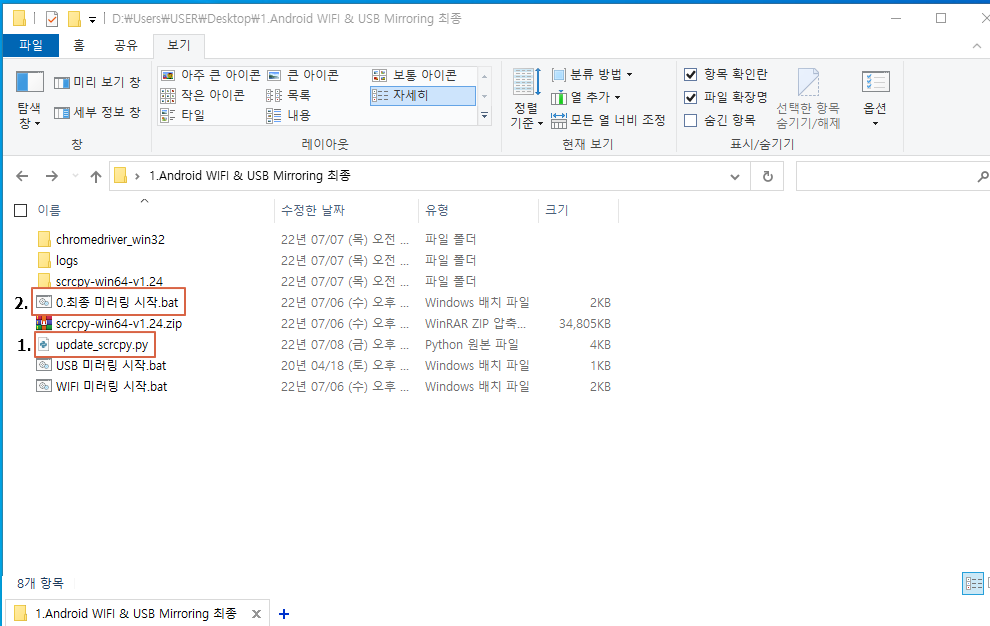Screen dimensions: 990x626
Task: Click the Python icon of update_scrcpy.py
Action: click(x=44, y=344)
